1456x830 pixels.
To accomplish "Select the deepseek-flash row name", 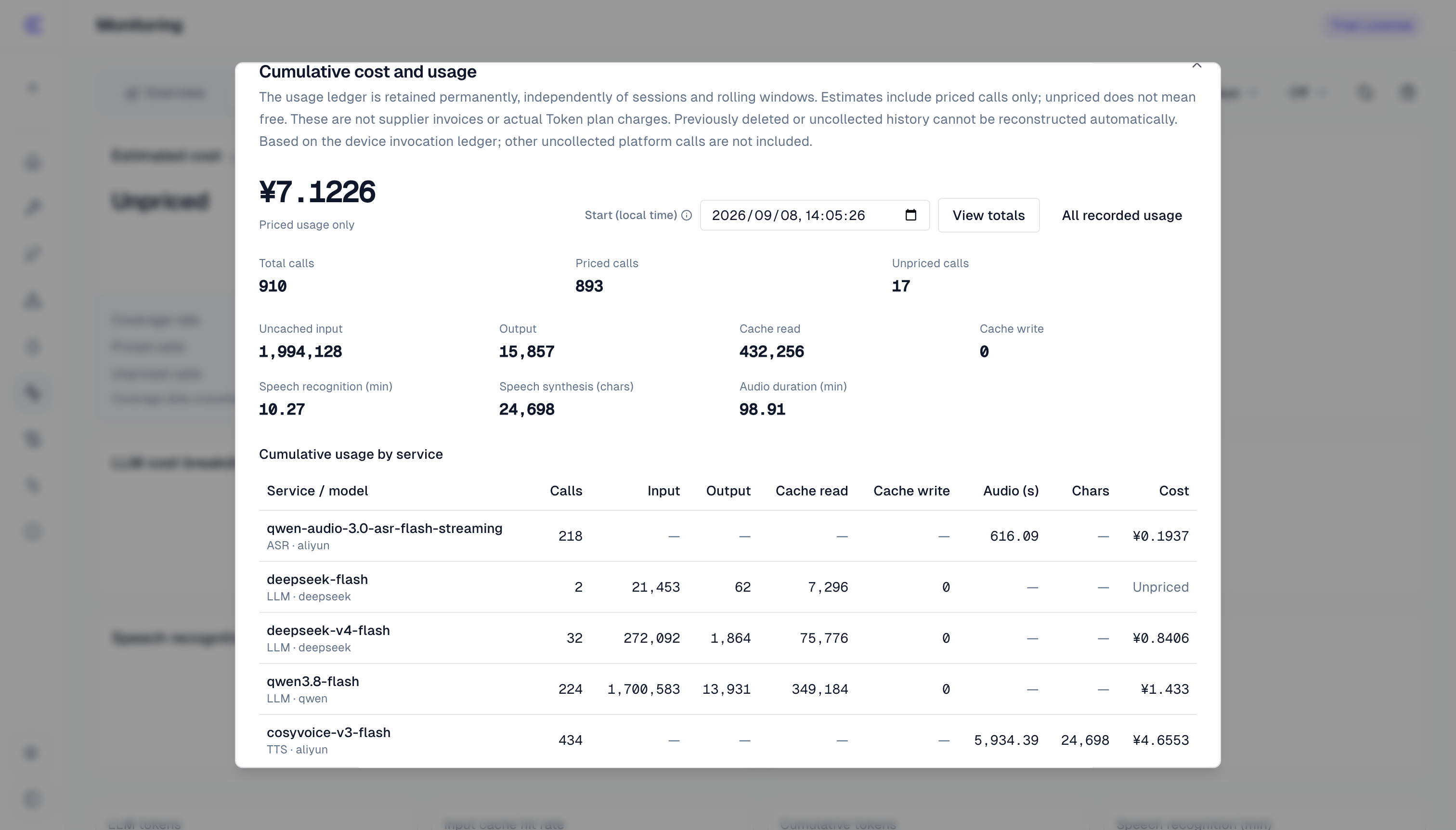I will click(x=317, y=580).
